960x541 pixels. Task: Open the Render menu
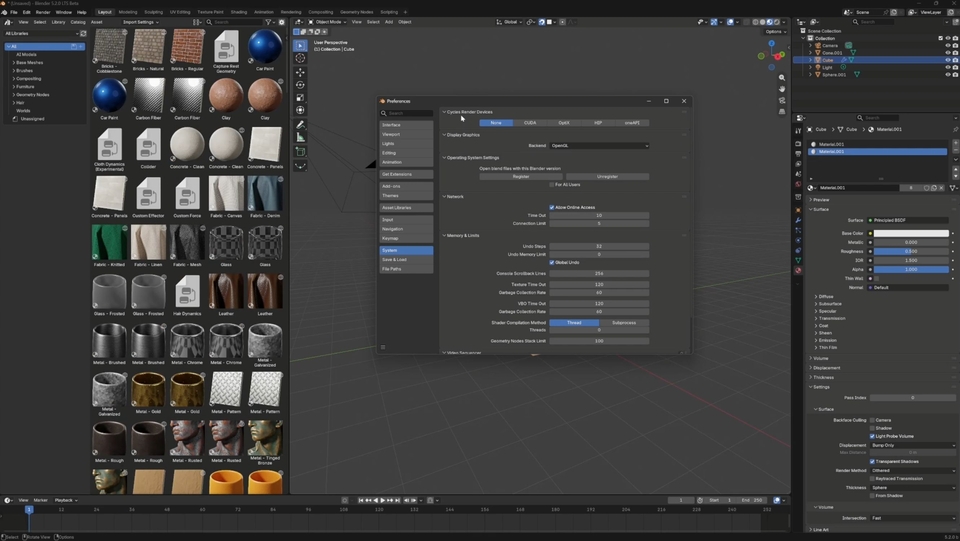43,12
